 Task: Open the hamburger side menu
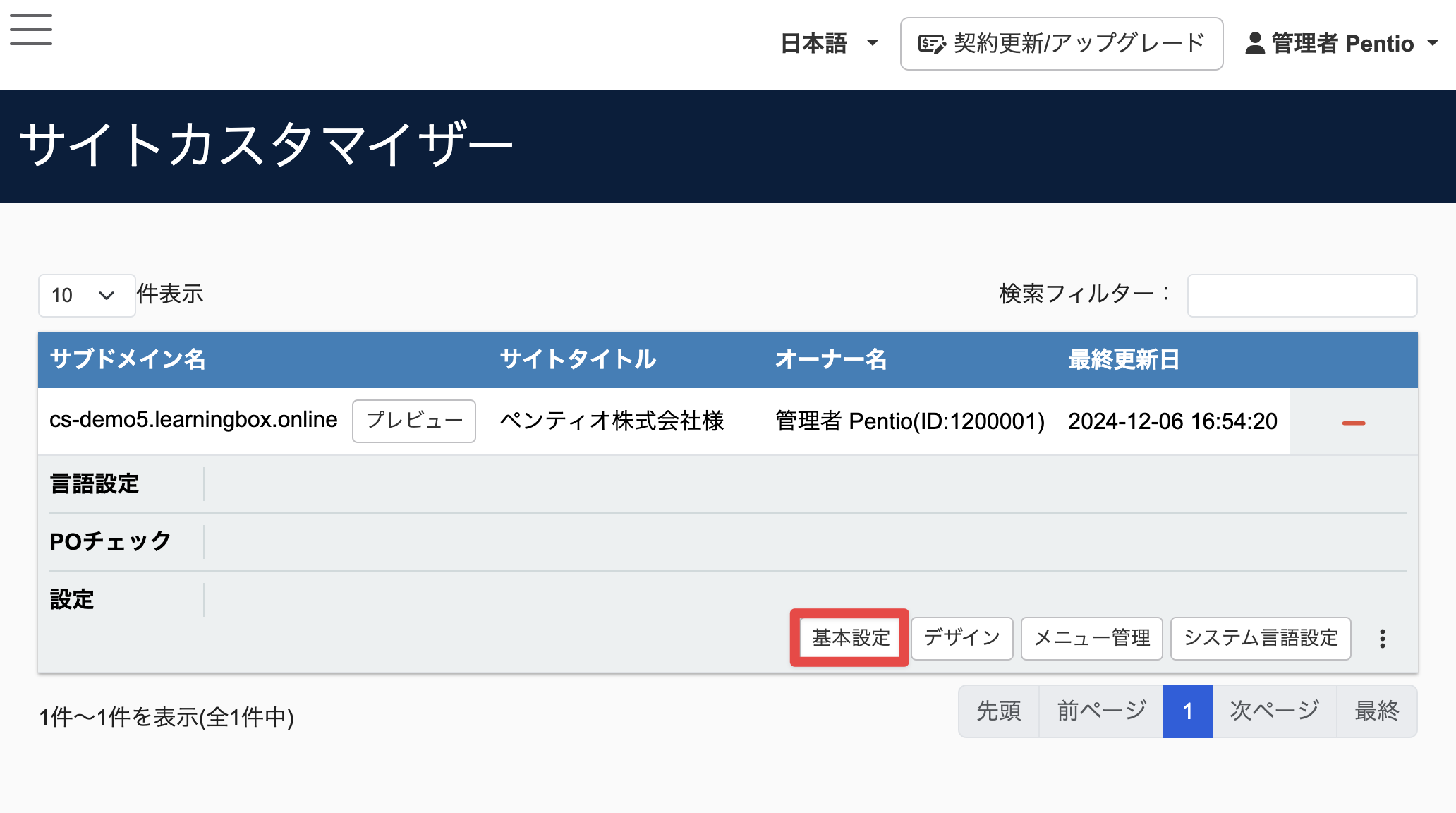31,30
